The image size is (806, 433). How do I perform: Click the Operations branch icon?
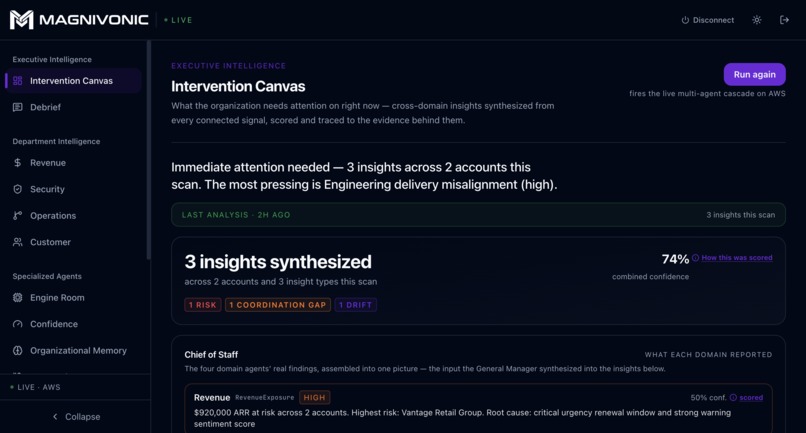point(17,215)
